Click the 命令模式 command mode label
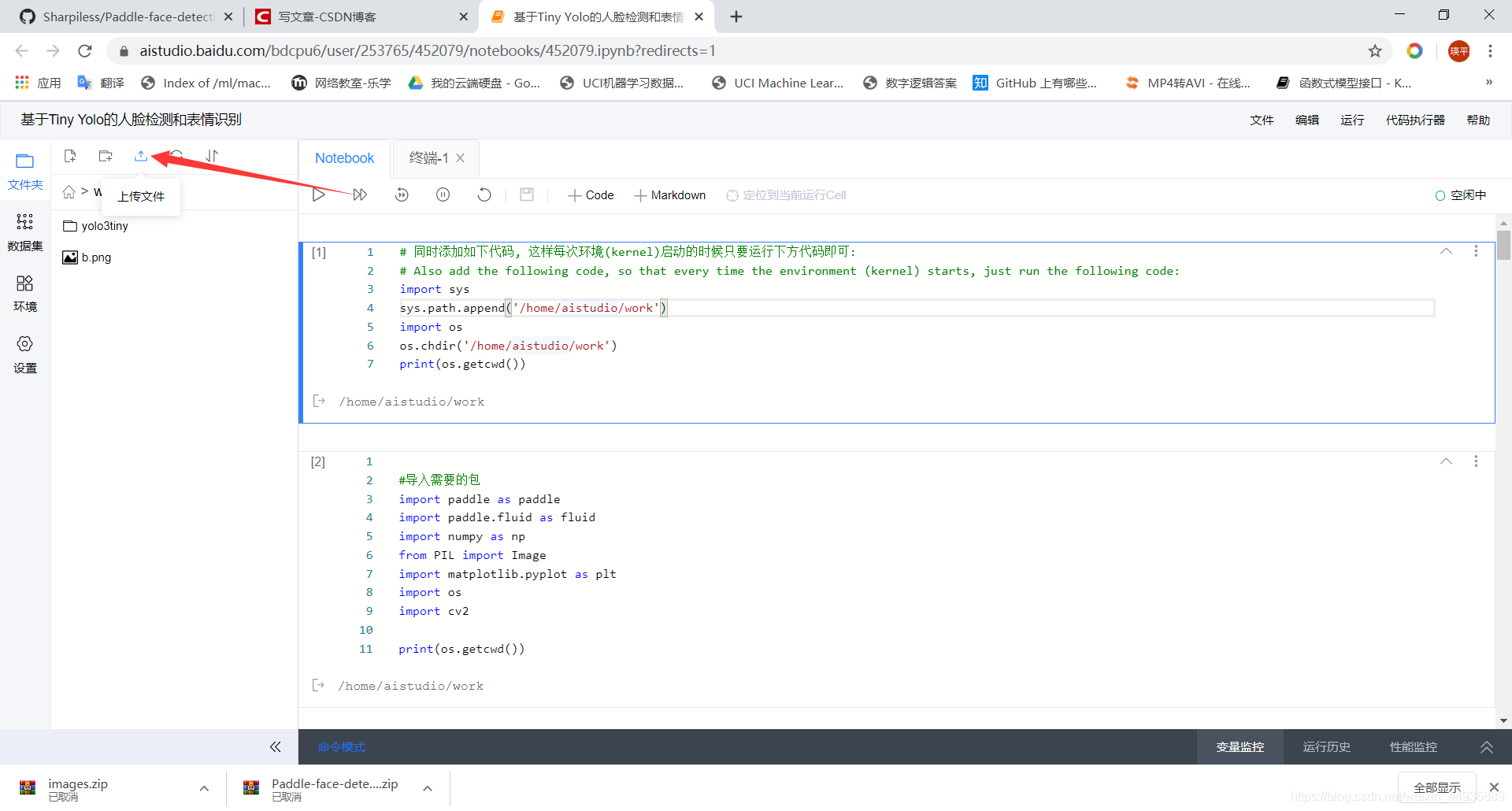The image size is (1512, 811). pyautogui.click(x=342, y=747)
